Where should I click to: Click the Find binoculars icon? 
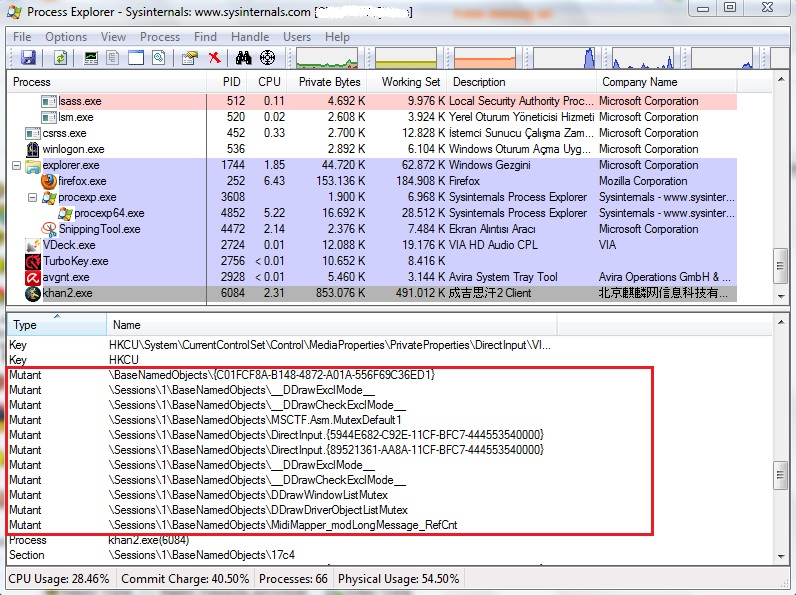(243, 58)
